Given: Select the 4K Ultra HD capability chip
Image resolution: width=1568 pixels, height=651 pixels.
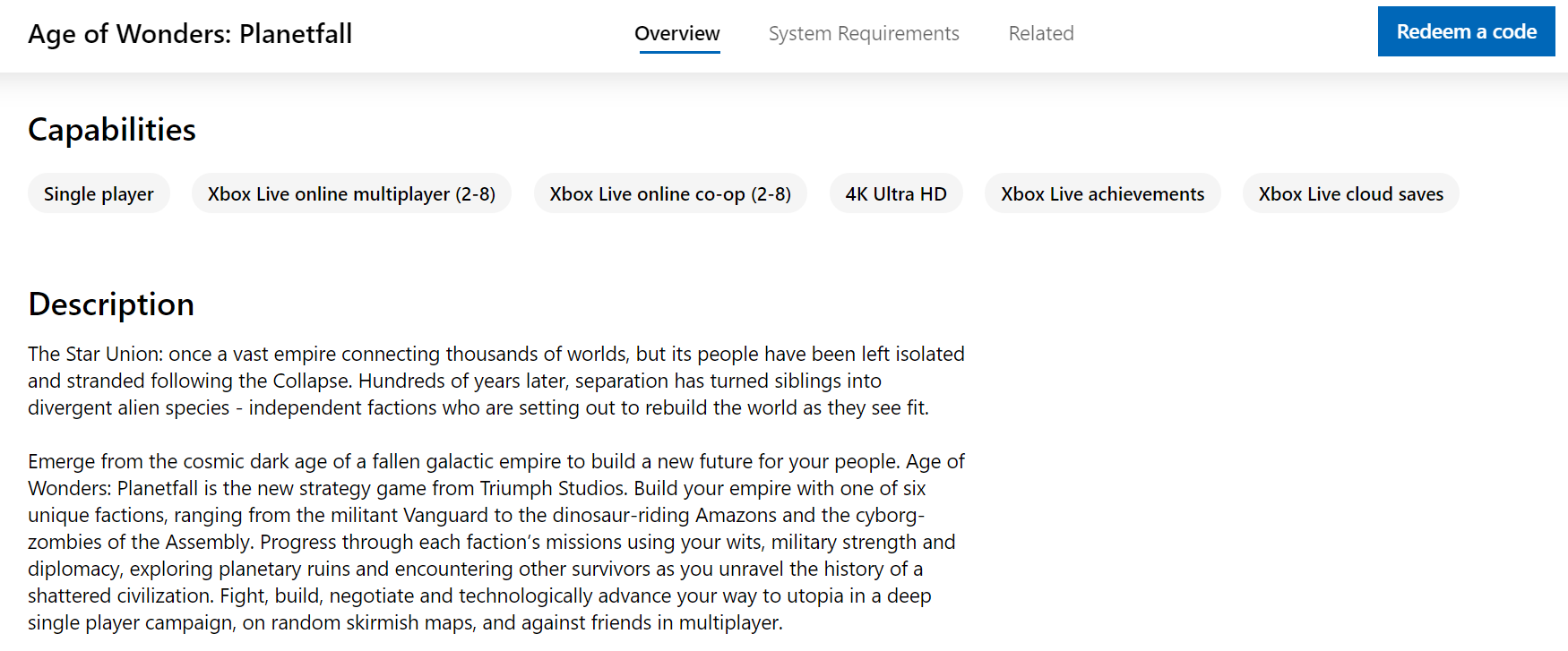Looking at the screenshot, I should [x=896, y=193].
